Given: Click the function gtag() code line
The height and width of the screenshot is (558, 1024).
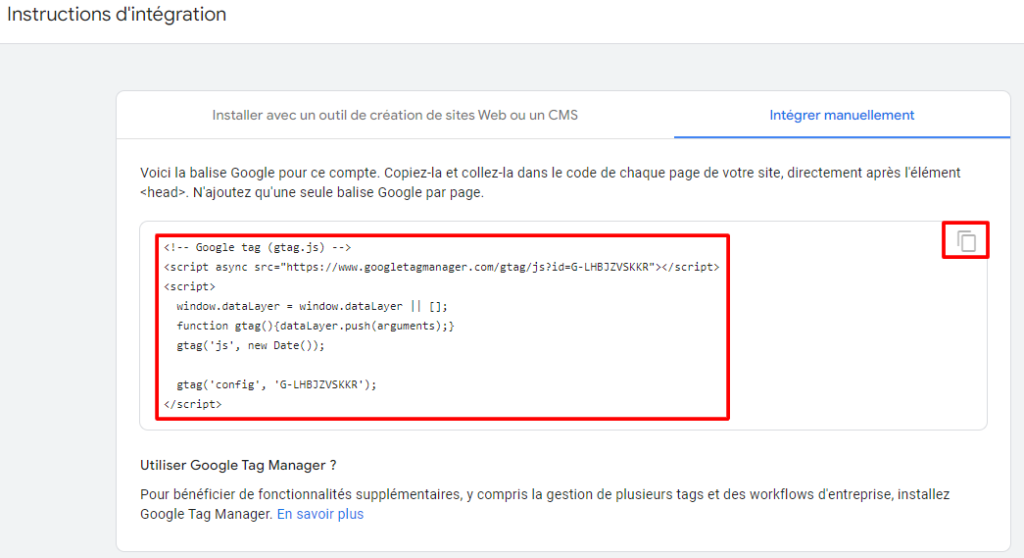Looking at the screenshot, I should point(315,326).
